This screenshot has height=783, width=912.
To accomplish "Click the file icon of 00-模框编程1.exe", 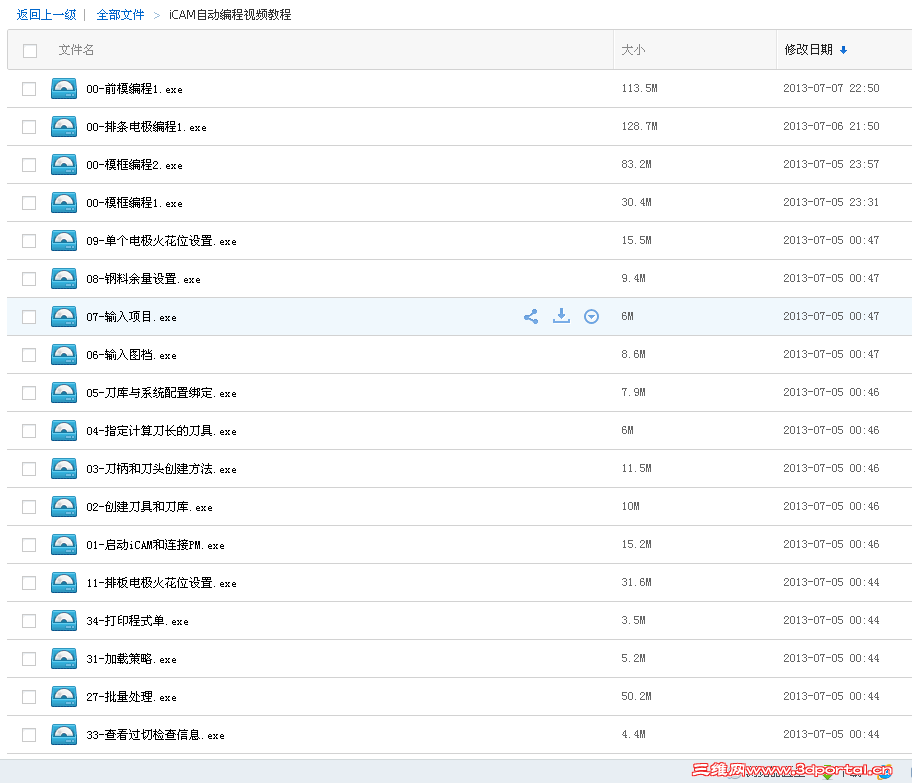I will [64, 203].
